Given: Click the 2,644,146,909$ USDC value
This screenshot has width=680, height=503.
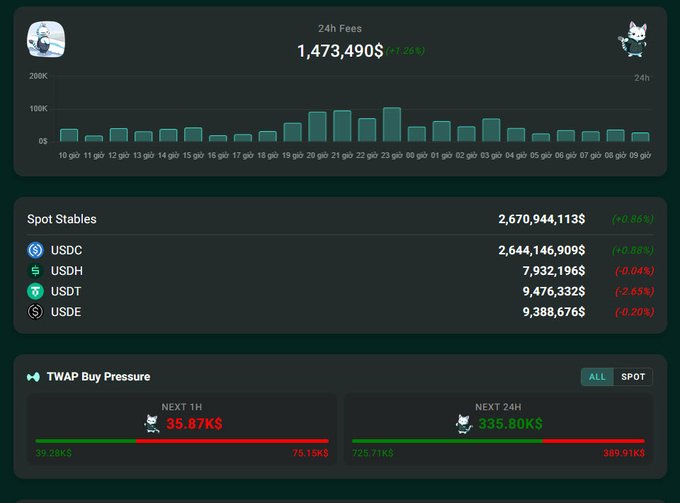Looking at the screenshot, I should [x=542, y=250].
